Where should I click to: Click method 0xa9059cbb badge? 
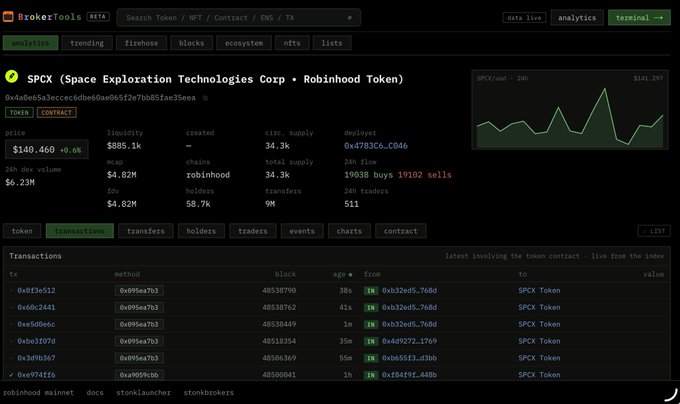point(139,375)
